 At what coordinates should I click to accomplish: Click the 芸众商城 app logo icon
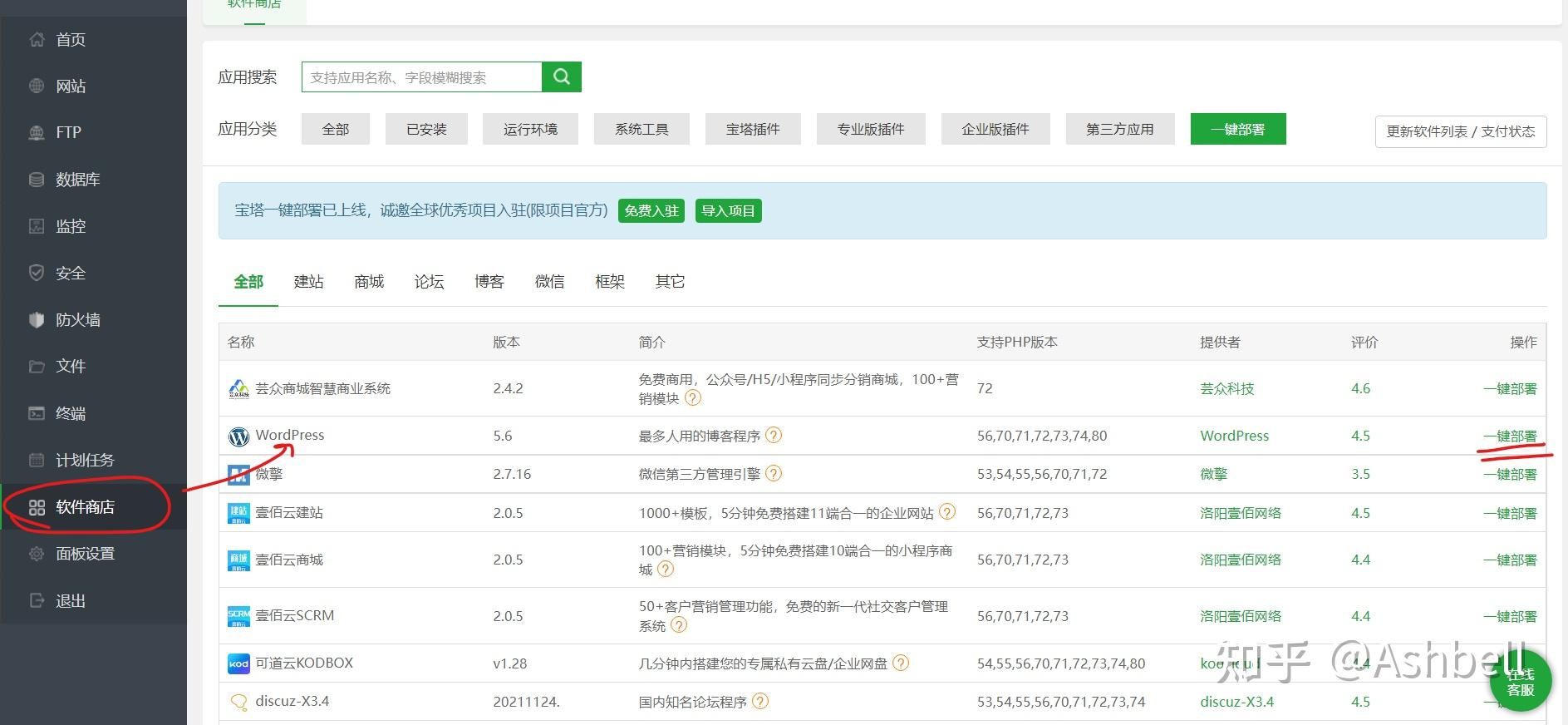[x=238, y=388]
